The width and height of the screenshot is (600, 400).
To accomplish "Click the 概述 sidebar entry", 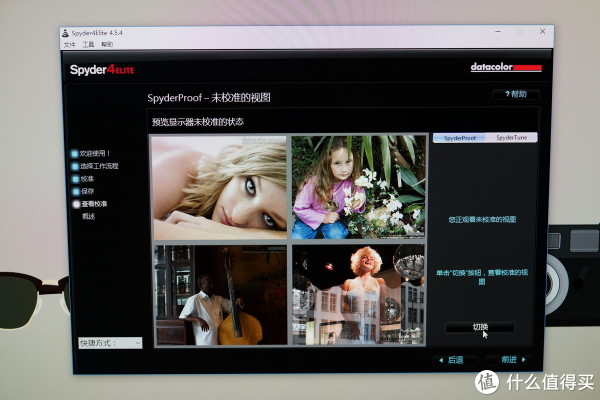I will click(x=88, y=216).
